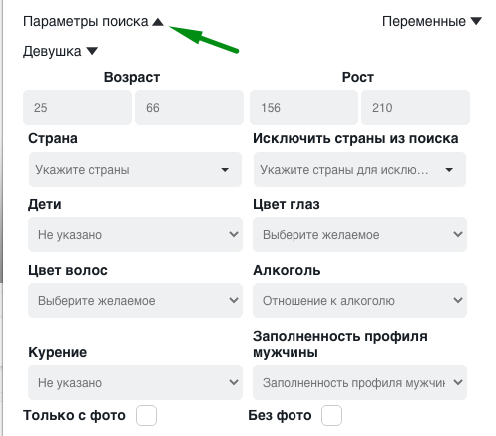This screenshot has height=436, width=496.
Task: Click the minimum age field showing 25
Action: click(77, 108)
